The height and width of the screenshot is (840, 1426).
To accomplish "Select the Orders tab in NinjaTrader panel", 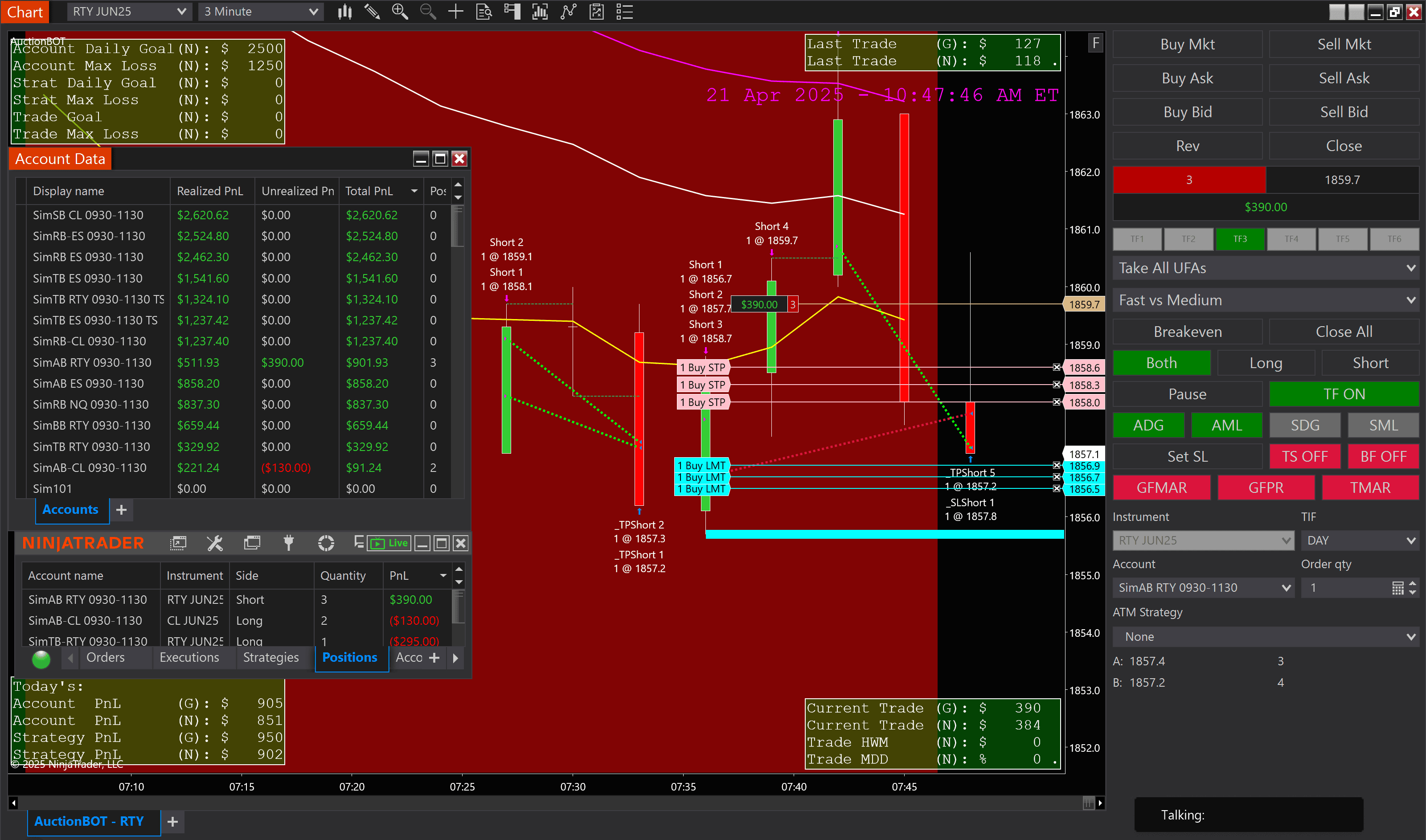I will point(105,657).
